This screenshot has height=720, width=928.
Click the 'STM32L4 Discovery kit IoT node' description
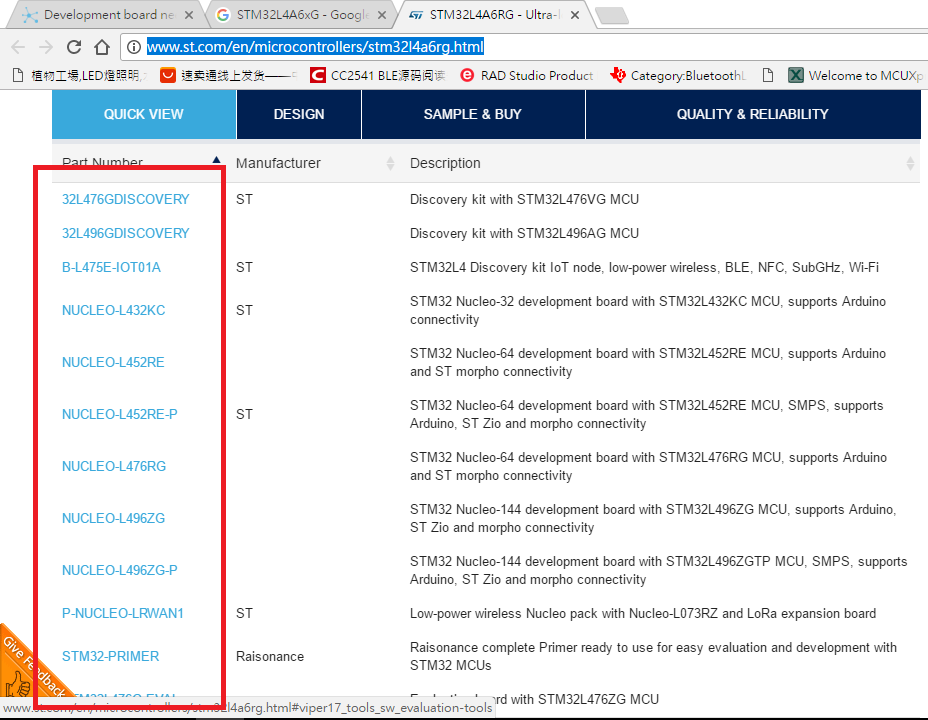[x=645, y=267]
